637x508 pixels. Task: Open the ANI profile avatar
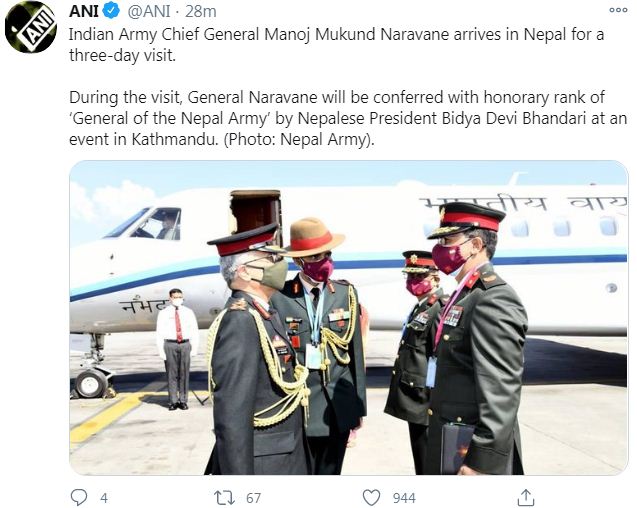[31, 27]
